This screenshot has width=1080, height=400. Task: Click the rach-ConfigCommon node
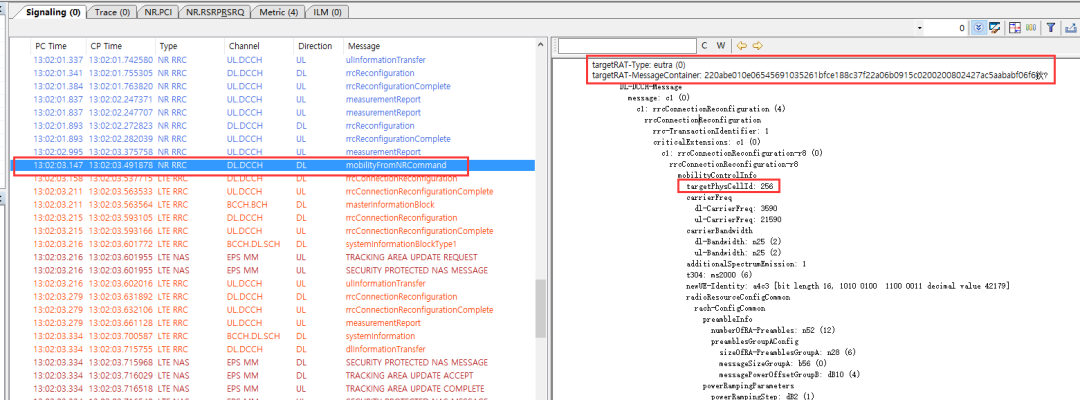pos(731,308)
